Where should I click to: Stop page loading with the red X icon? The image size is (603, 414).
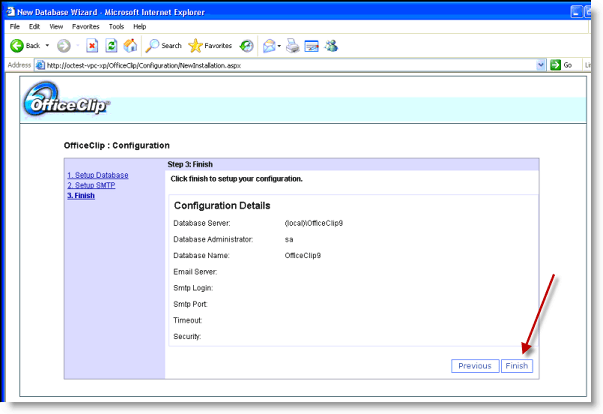(92, 46)
